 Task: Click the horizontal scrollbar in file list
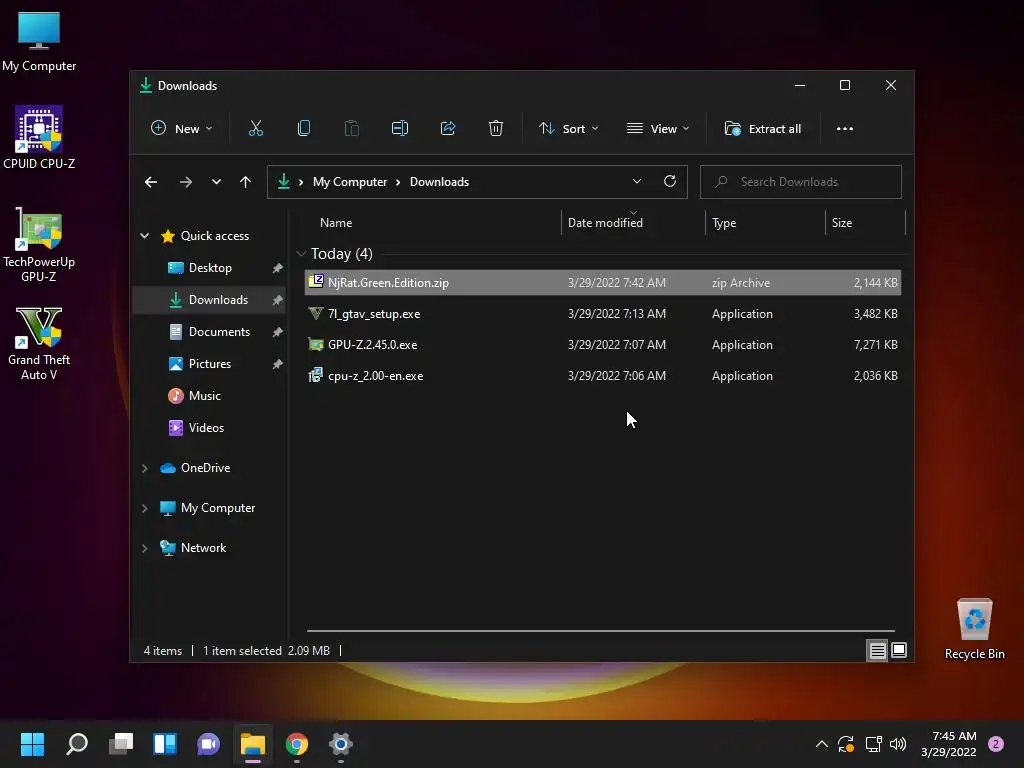(600, 631)
